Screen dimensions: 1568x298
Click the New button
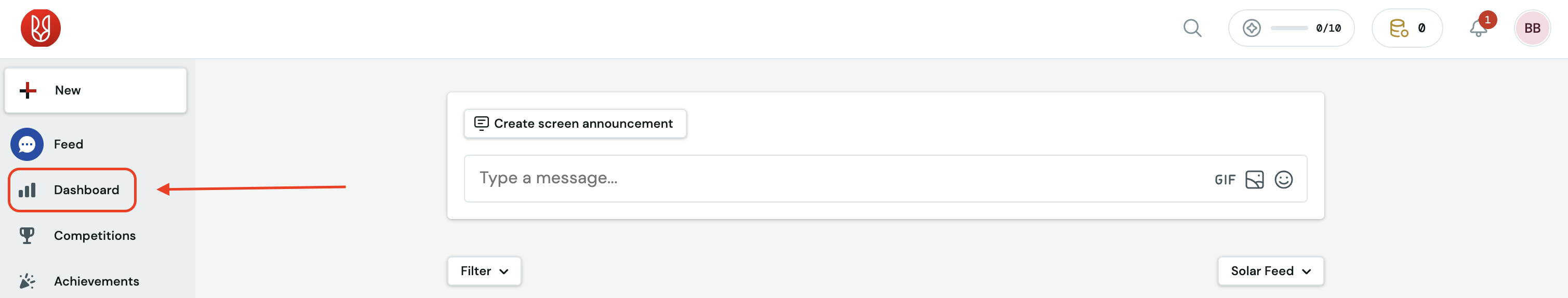[96, 90]
